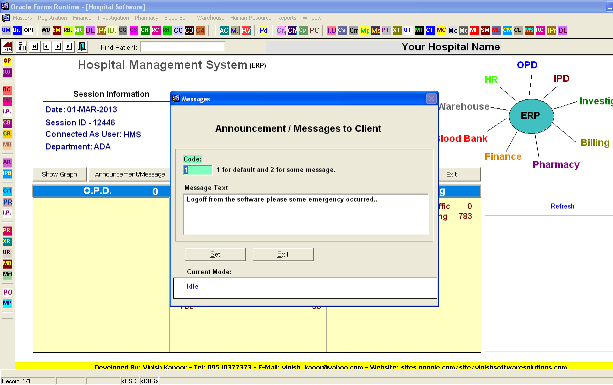Screen dimensions: 613x385
Task: Click the green XR sidebar icon
Action: tap(7, 242)
